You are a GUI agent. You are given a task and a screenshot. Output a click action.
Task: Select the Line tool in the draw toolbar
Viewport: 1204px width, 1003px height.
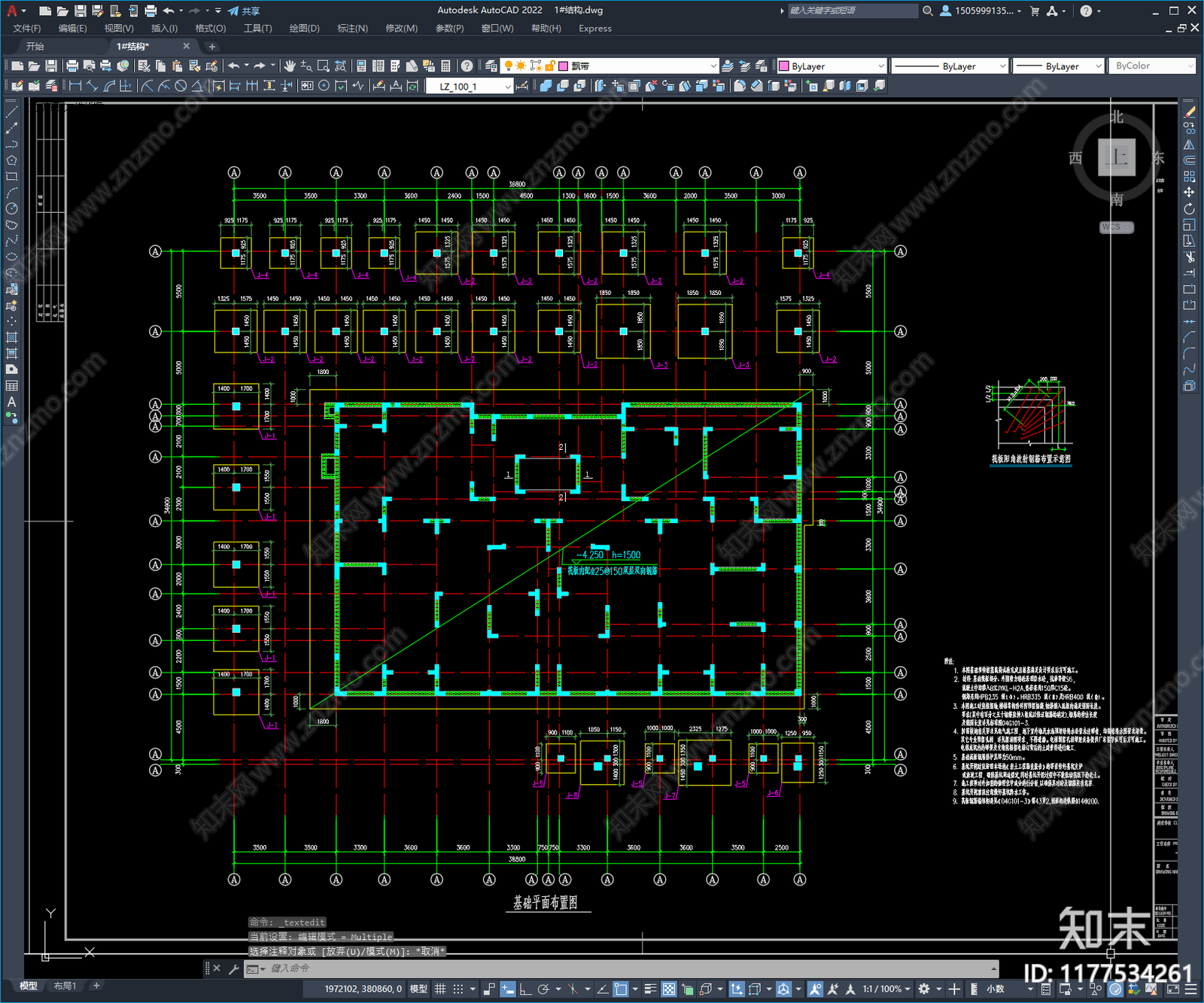pyautogui.click(x=11, y=112)
